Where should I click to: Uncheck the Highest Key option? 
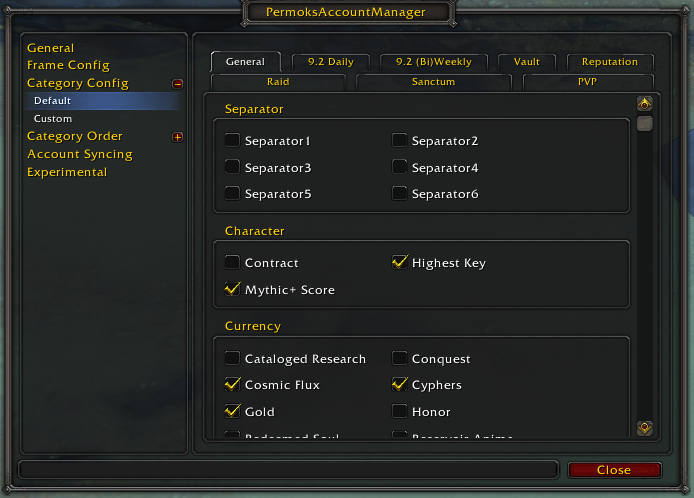pyautogui.click(x=399, y=262)
